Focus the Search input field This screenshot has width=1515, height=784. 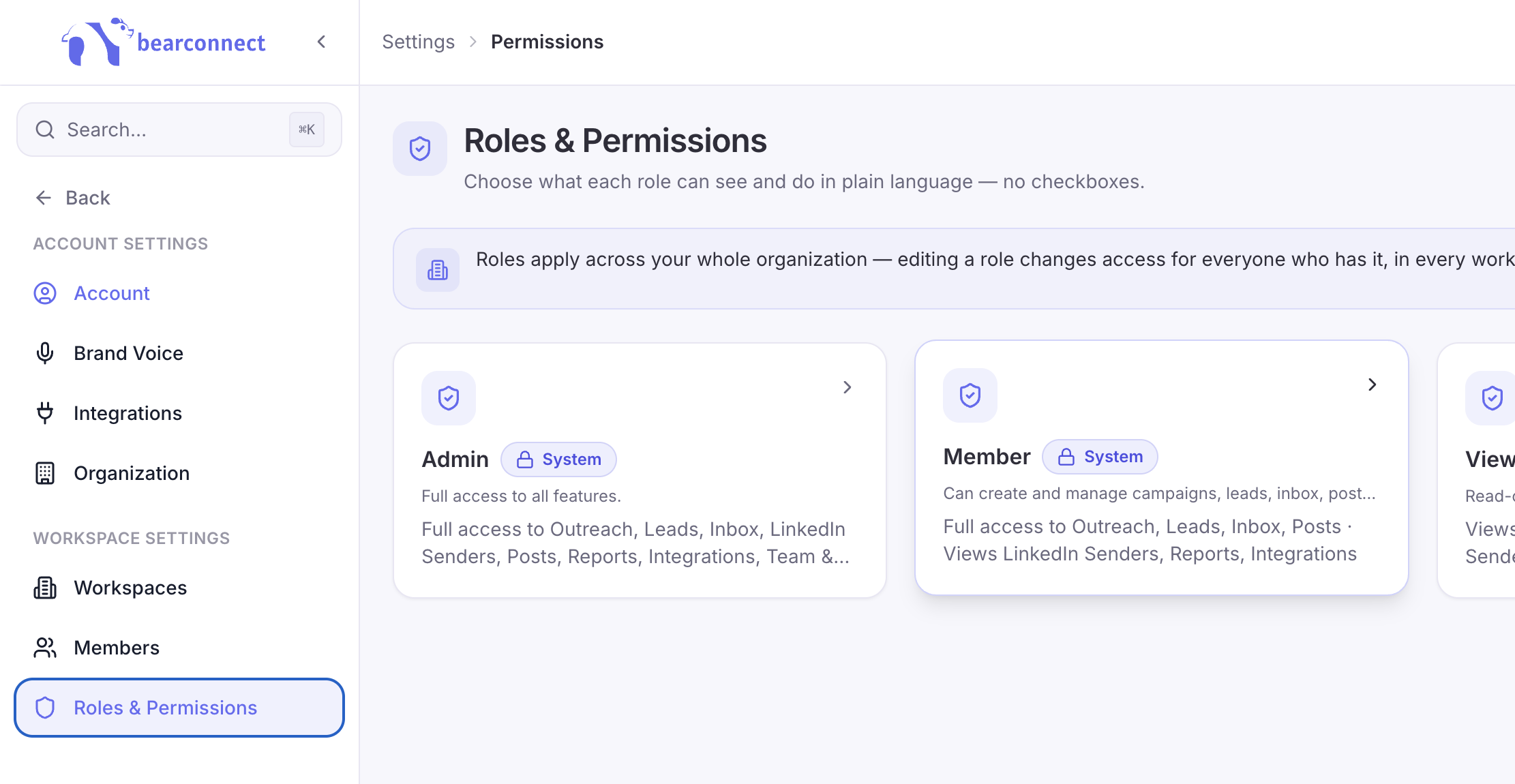pyautogui.click(x=179, y=130)
